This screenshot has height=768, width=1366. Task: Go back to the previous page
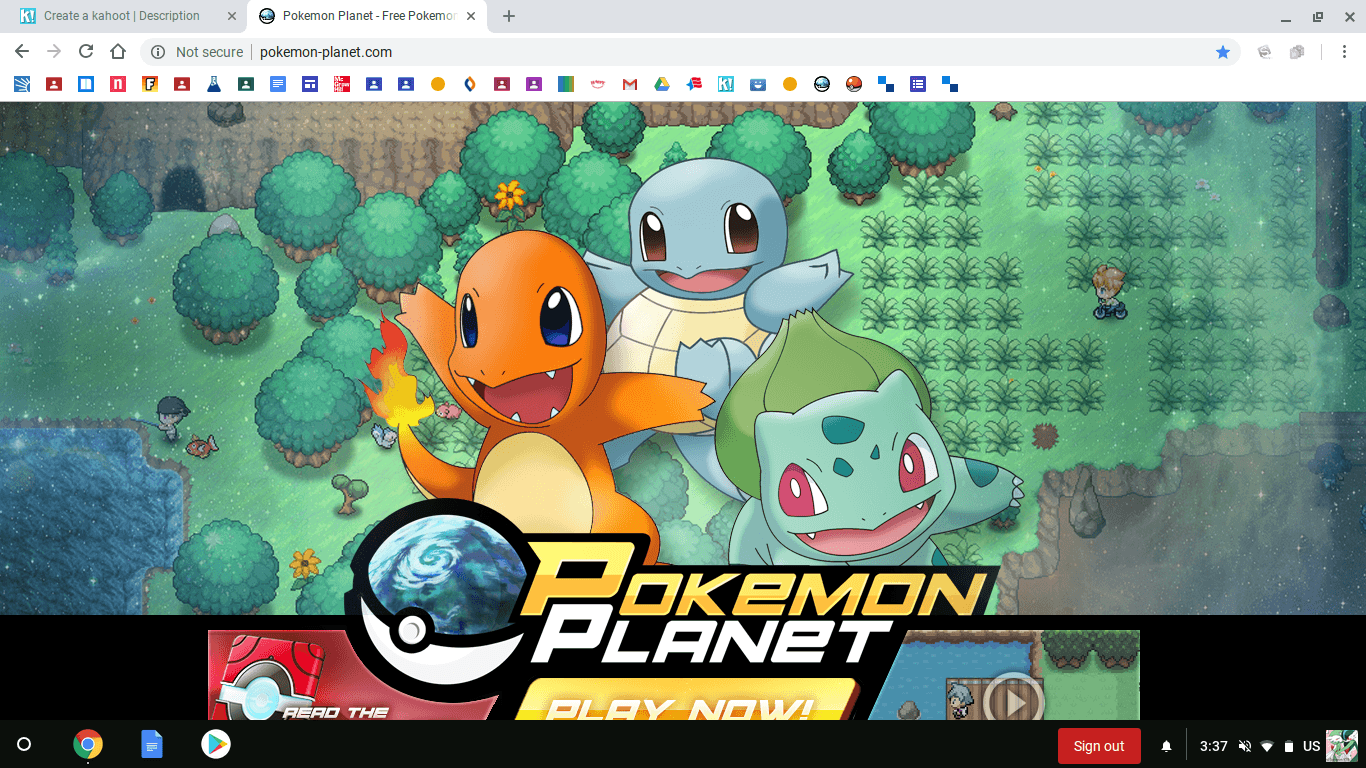(22, 52)
